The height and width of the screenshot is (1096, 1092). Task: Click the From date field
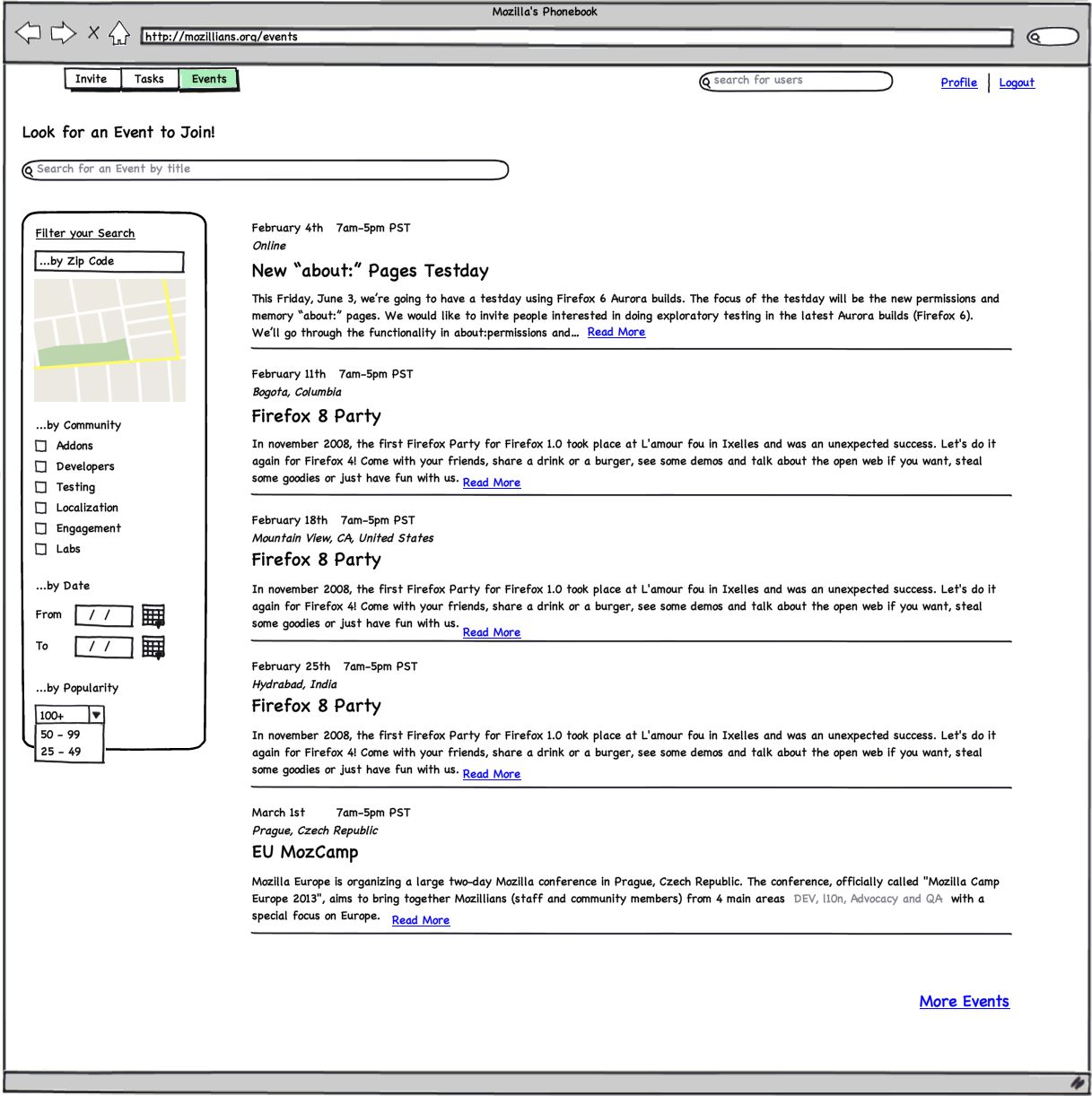(104, 616)
